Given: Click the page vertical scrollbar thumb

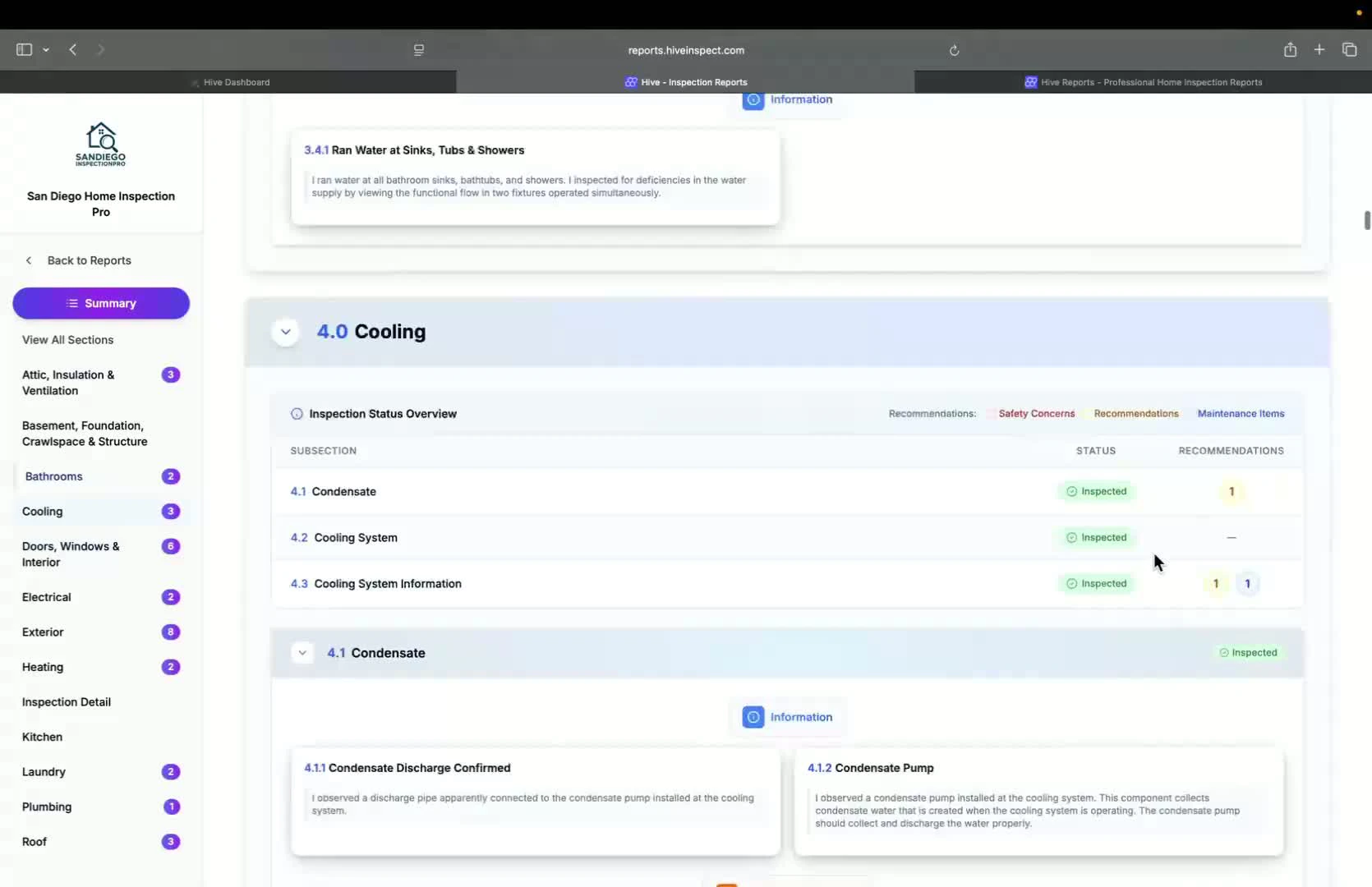Looking at the screenshot, I should click(x=1367, y=221).
